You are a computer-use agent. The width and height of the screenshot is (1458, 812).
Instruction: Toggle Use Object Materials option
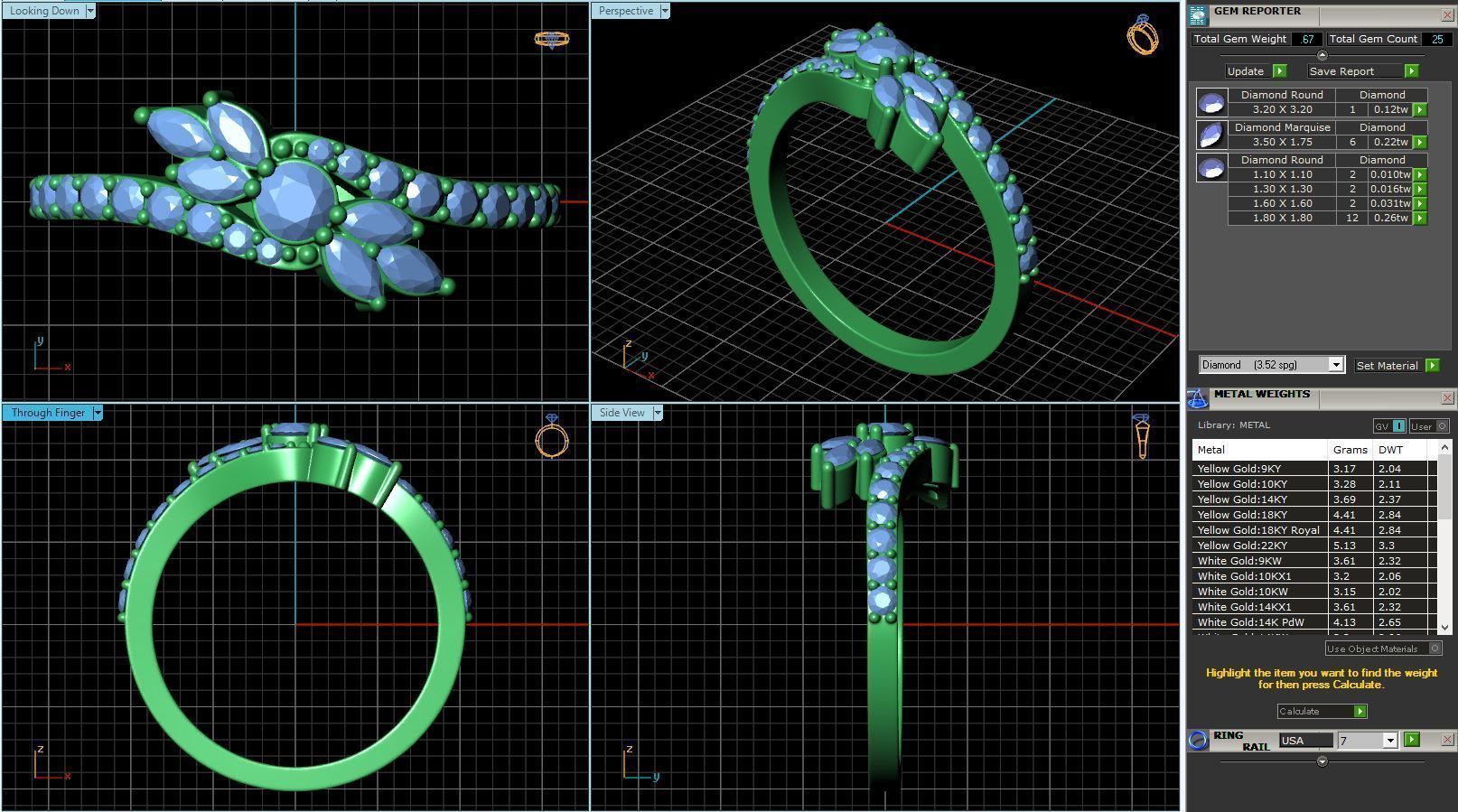(1383, 649)
